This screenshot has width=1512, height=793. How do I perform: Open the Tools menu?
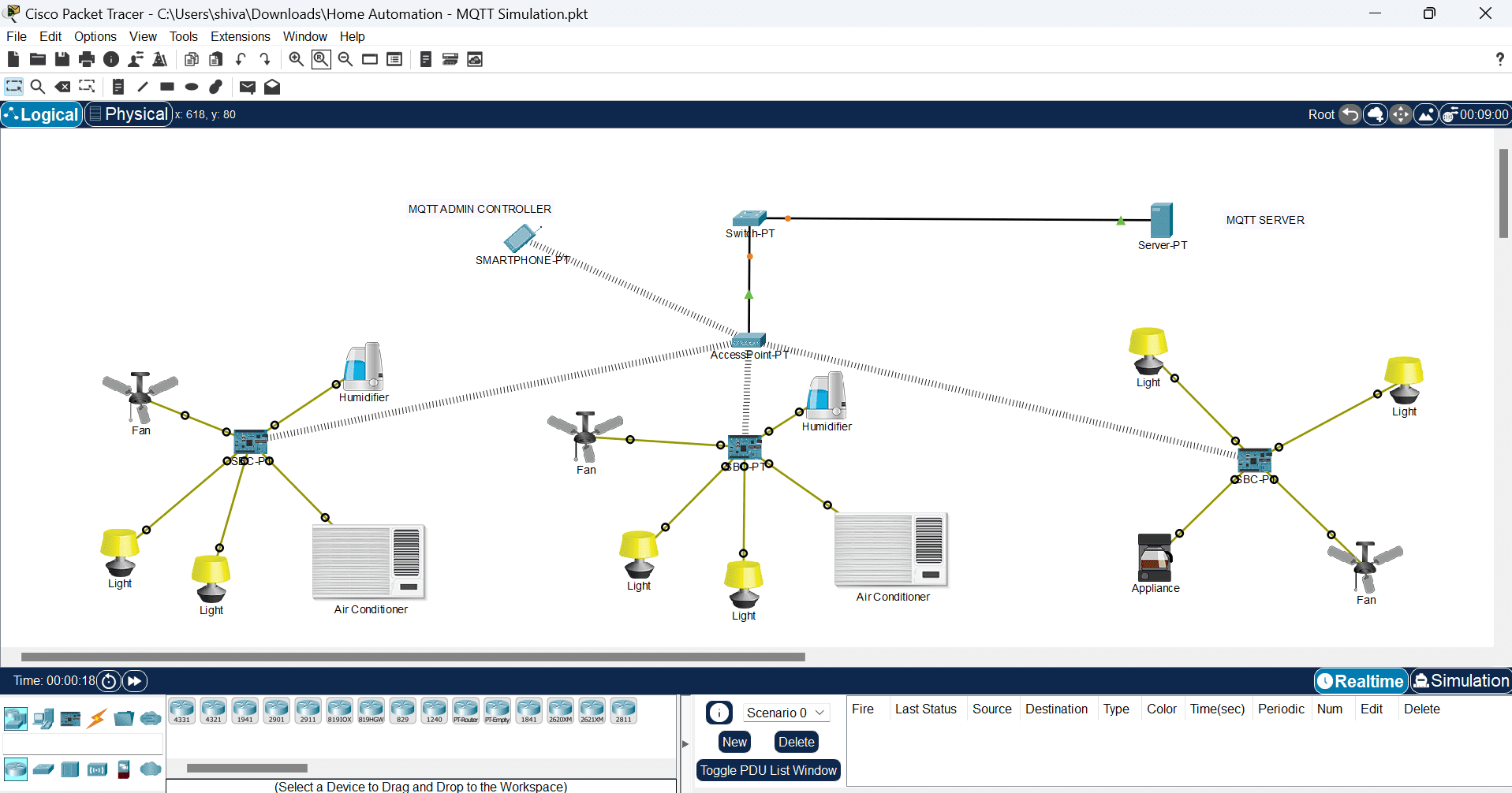pos(184,36)
